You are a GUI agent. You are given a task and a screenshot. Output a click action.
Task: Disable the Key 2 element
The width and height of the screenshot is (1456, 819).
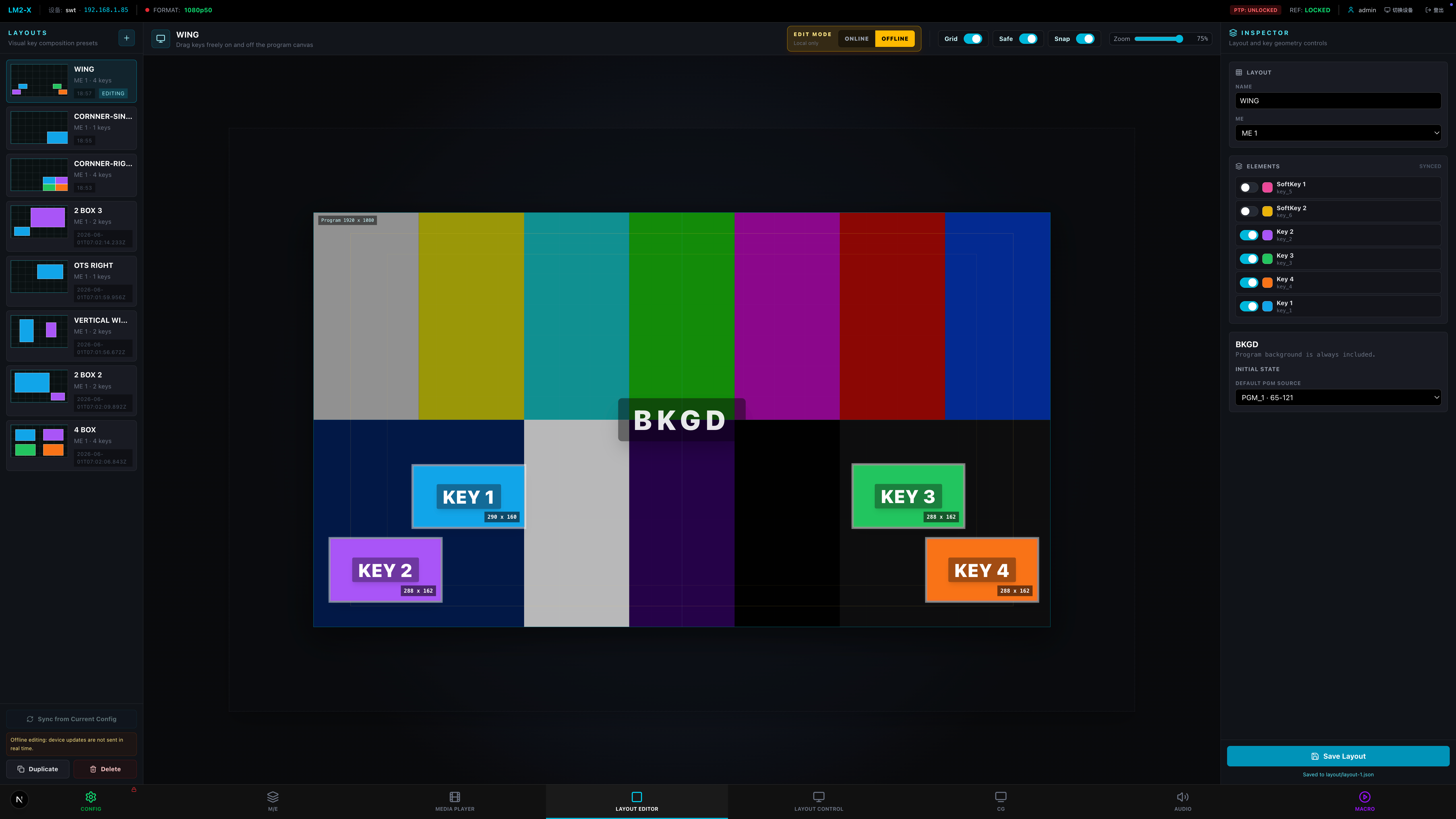(1249, 235)
